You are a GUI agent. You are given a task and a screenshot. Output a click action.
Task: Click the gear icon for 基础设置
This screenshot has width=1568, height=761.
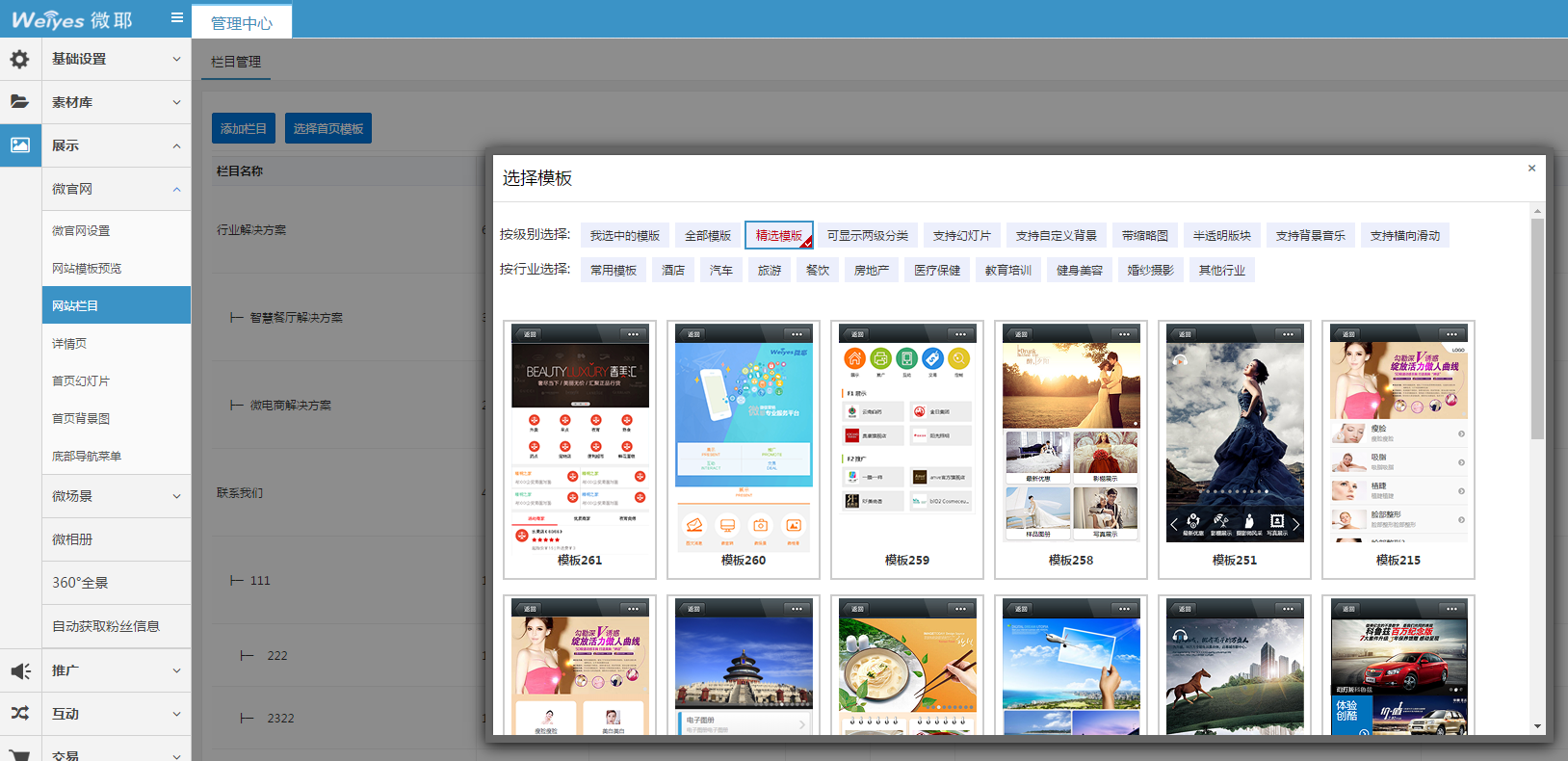(20, 59)
